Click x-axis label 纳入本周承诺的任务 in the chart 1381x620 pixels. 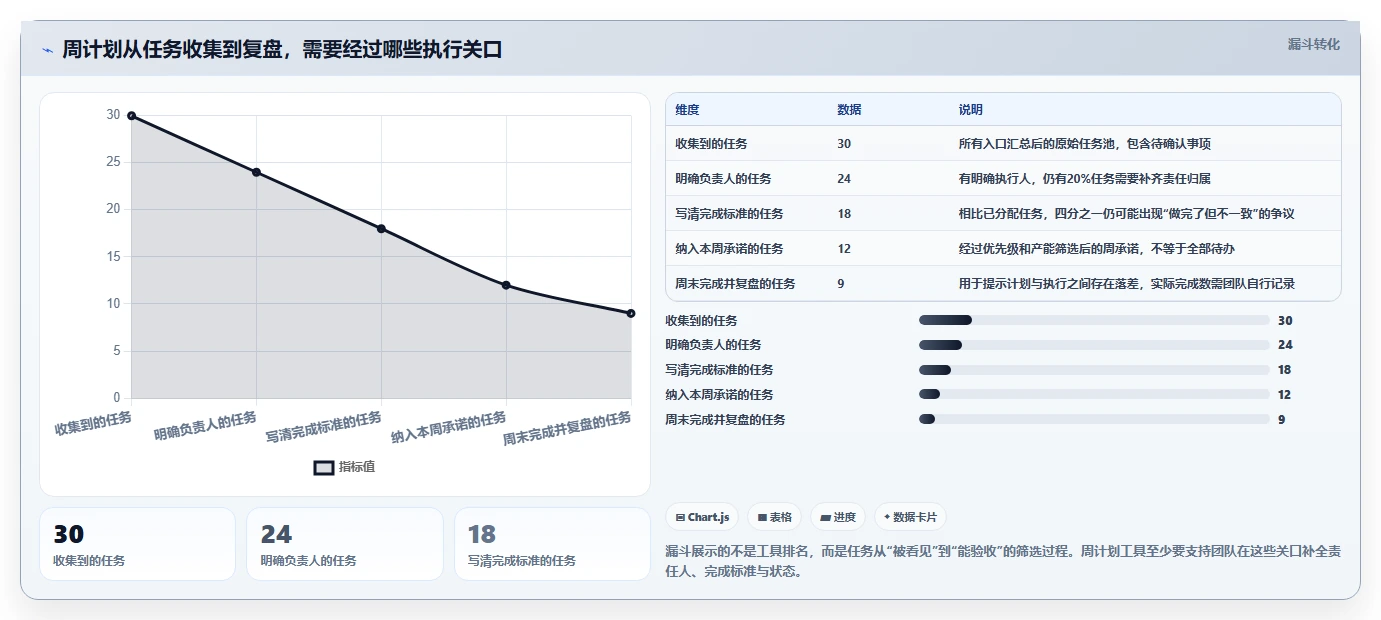[x=449, y=427]
